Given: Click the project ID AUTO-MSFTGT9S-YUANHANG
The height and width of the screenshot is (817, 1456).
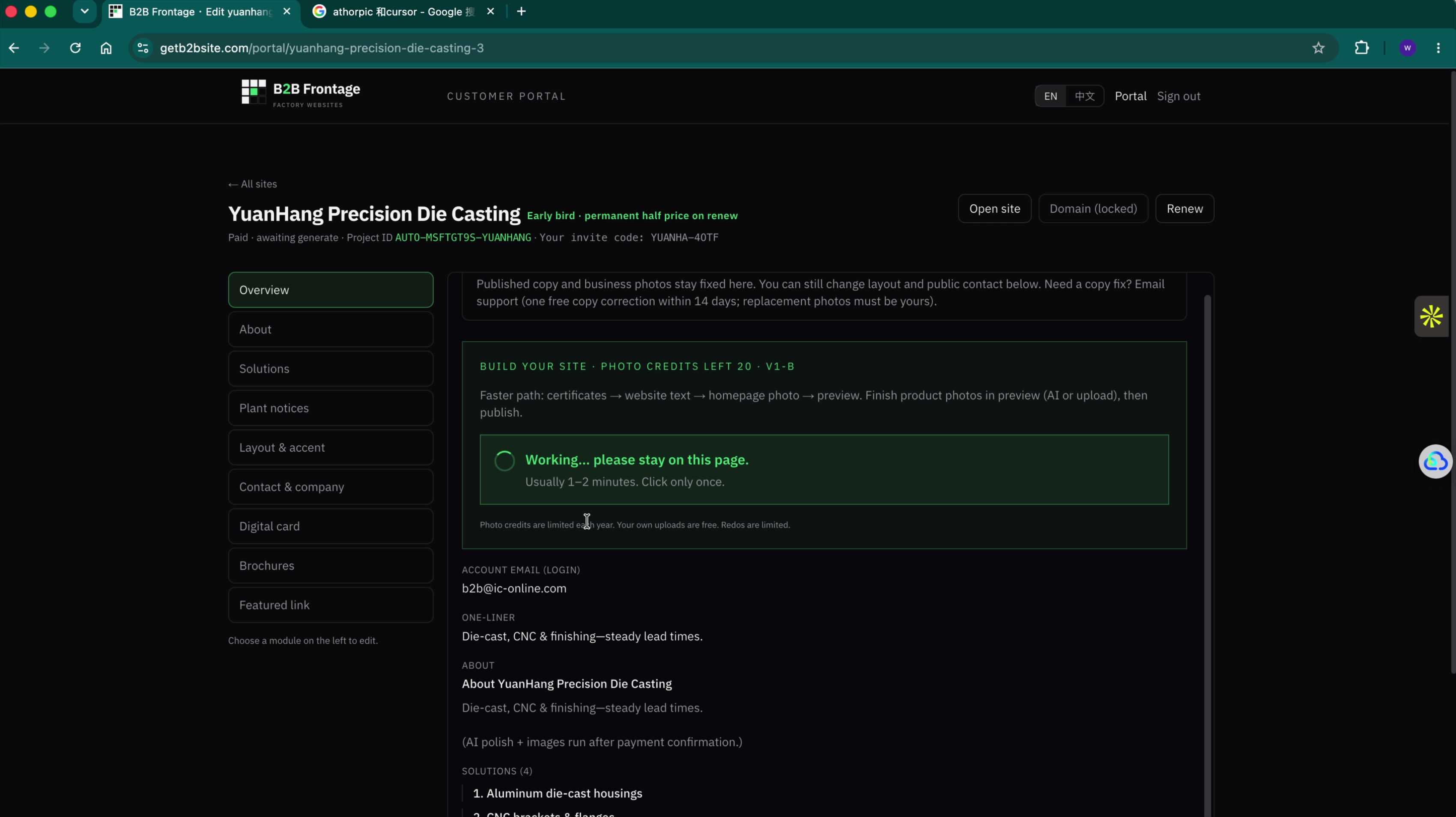Looking at the screenshot, I should [x=463, y=237].
